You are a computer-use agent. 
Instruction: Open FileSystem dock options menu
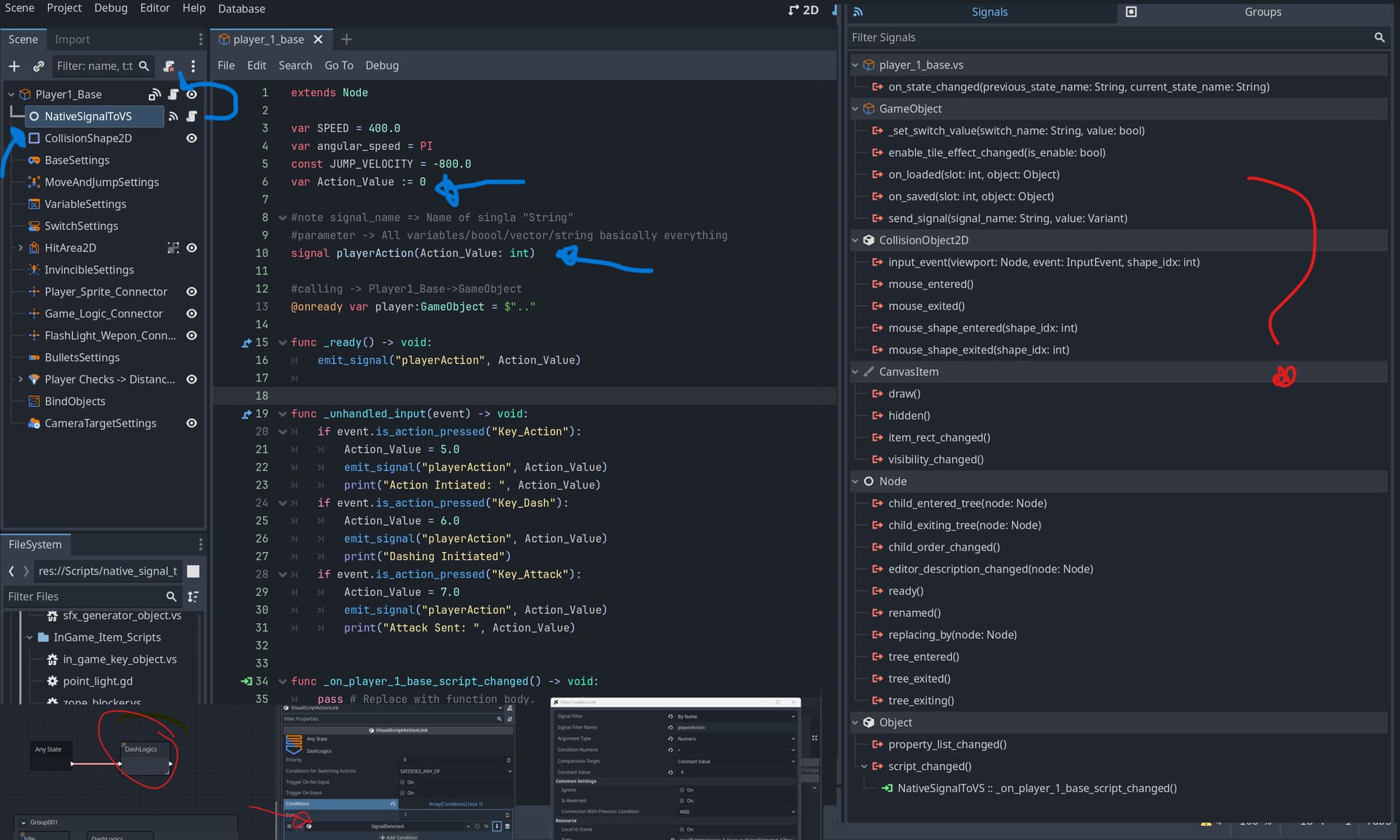[201, 545]
